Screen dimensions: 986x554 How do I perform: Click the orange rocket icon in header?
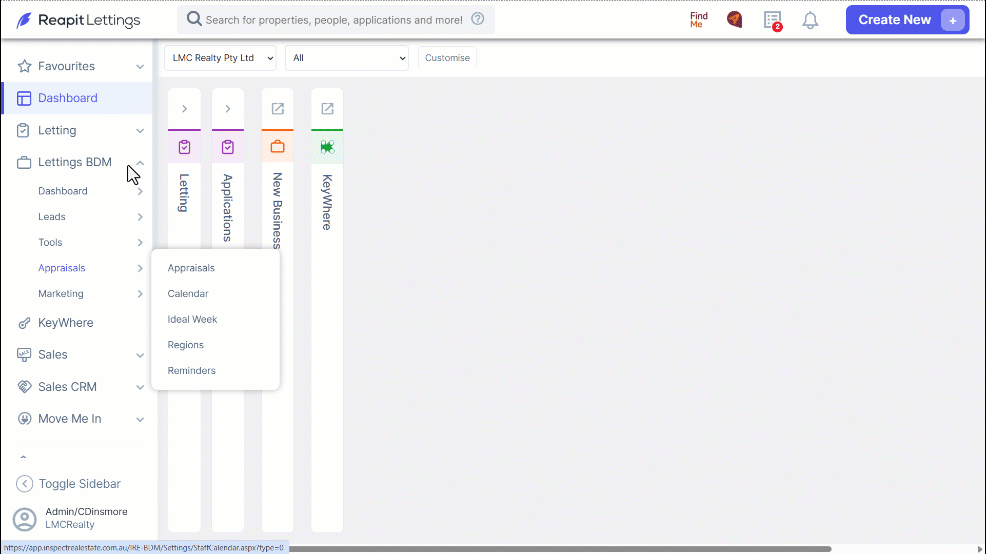[x=734, y=19]
